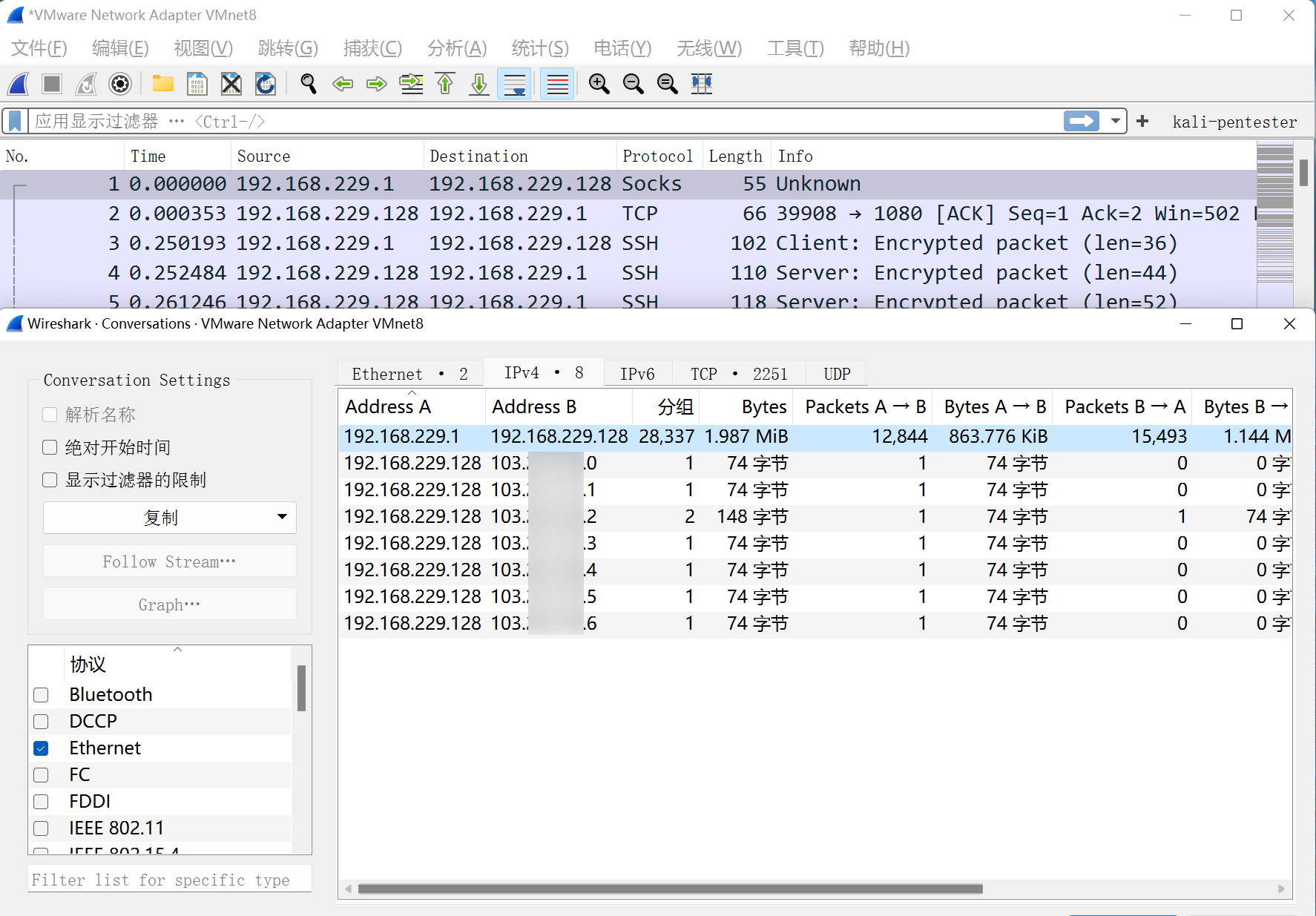Stop the running capture
Image resolution: width=1316 pixels, height=916 pixels.
[x=52, y=84]
